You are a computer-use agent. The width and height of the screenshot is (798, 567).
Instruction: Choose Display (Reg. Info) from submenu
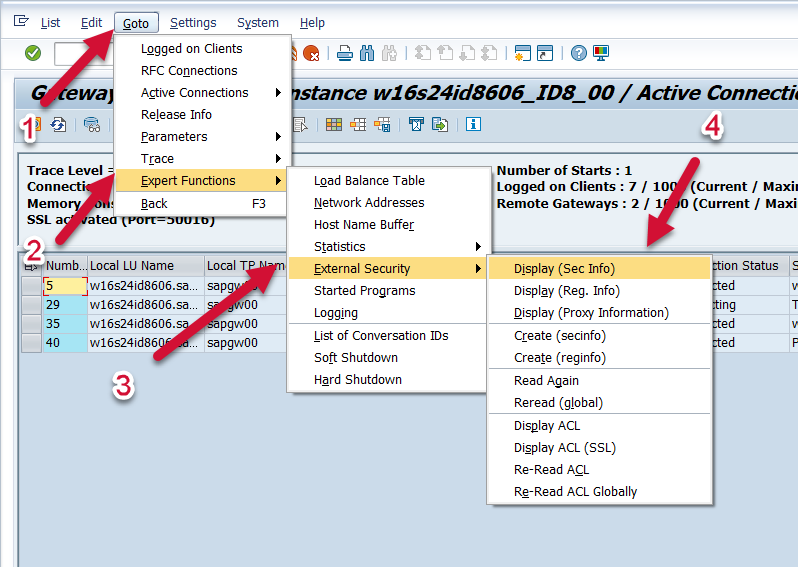coord(567,291)
